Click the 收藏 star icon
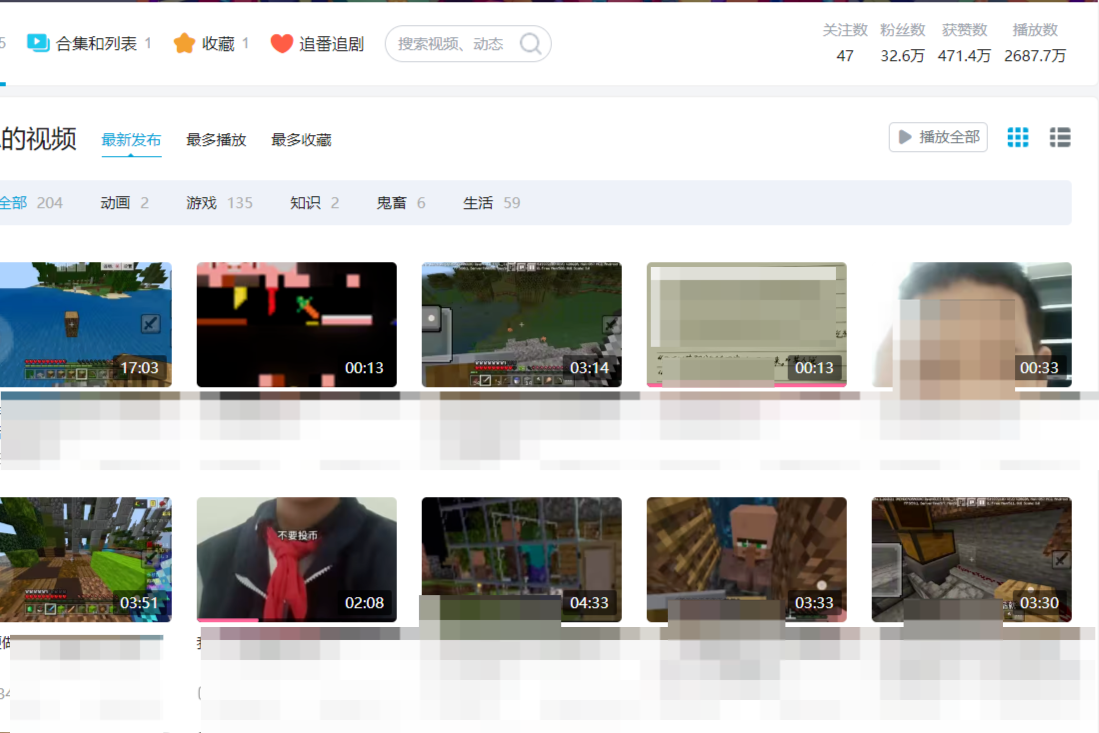Viewport: 1099px width, 733px height. click(184, 43)
